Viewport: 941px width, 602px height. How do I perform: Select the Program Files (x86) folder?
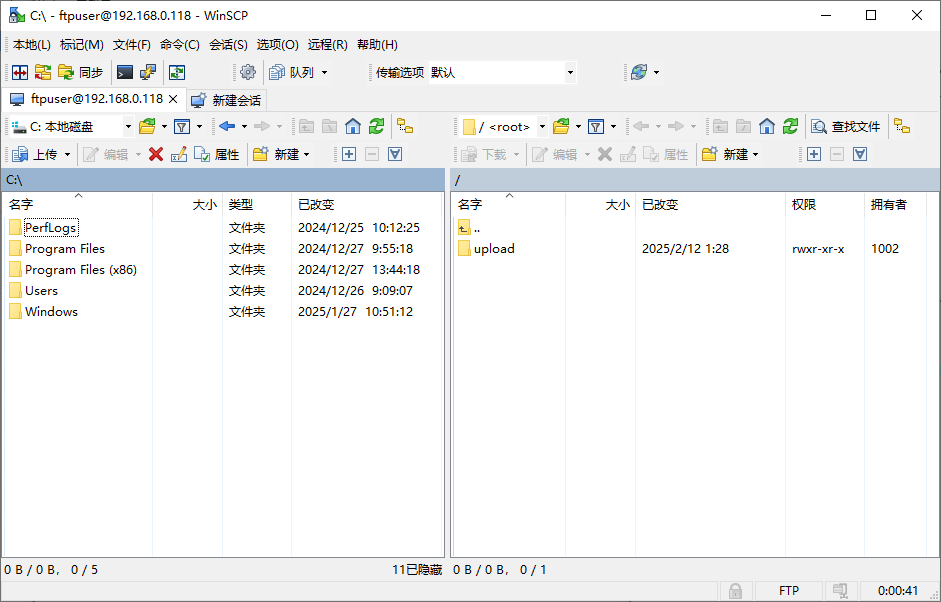80,270
